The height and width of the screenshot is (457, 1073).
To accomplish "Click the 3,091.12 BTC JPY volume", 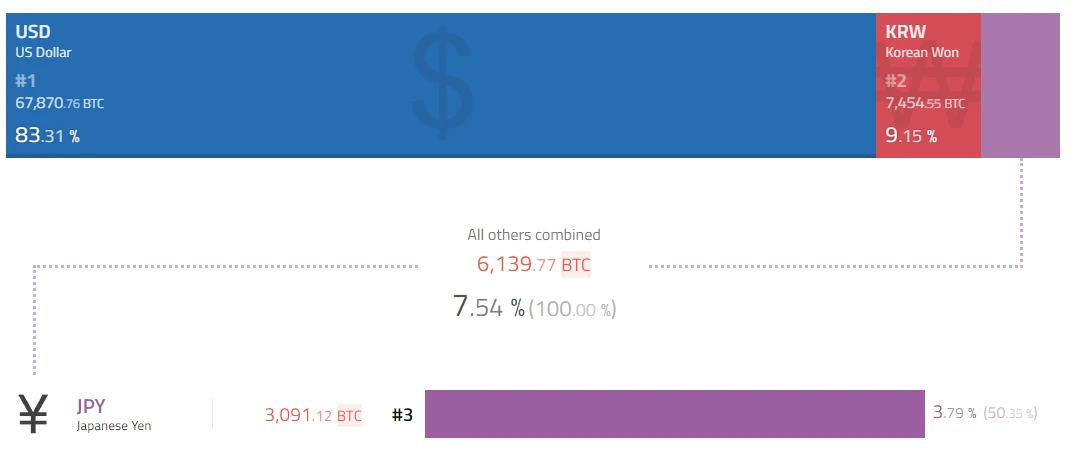I will (x=313, y=415).
